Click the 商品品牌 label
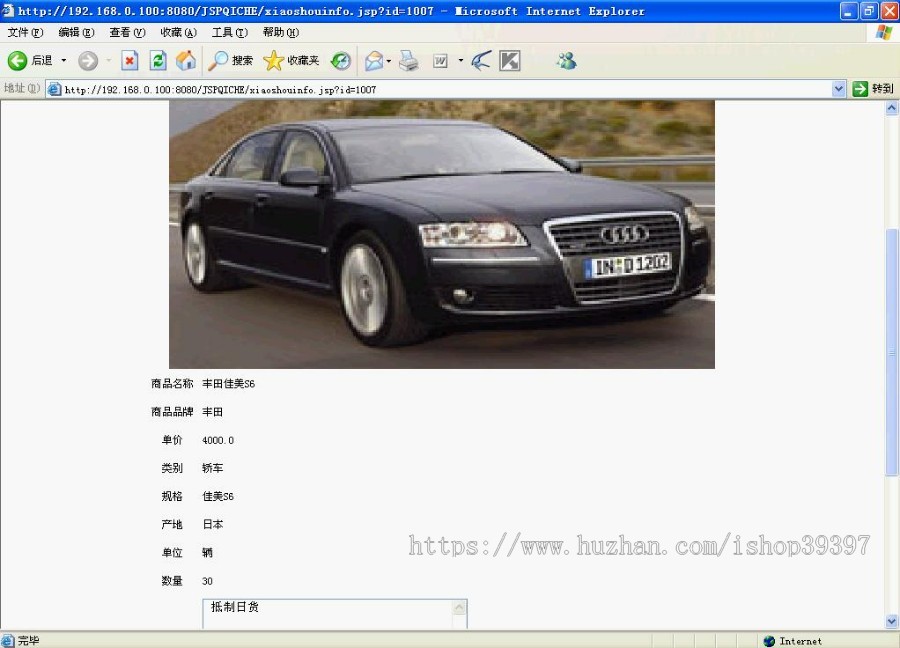Image resolution: width=900 pixels, height=648 pixels. pyautogui.click(x=172, y=412)
